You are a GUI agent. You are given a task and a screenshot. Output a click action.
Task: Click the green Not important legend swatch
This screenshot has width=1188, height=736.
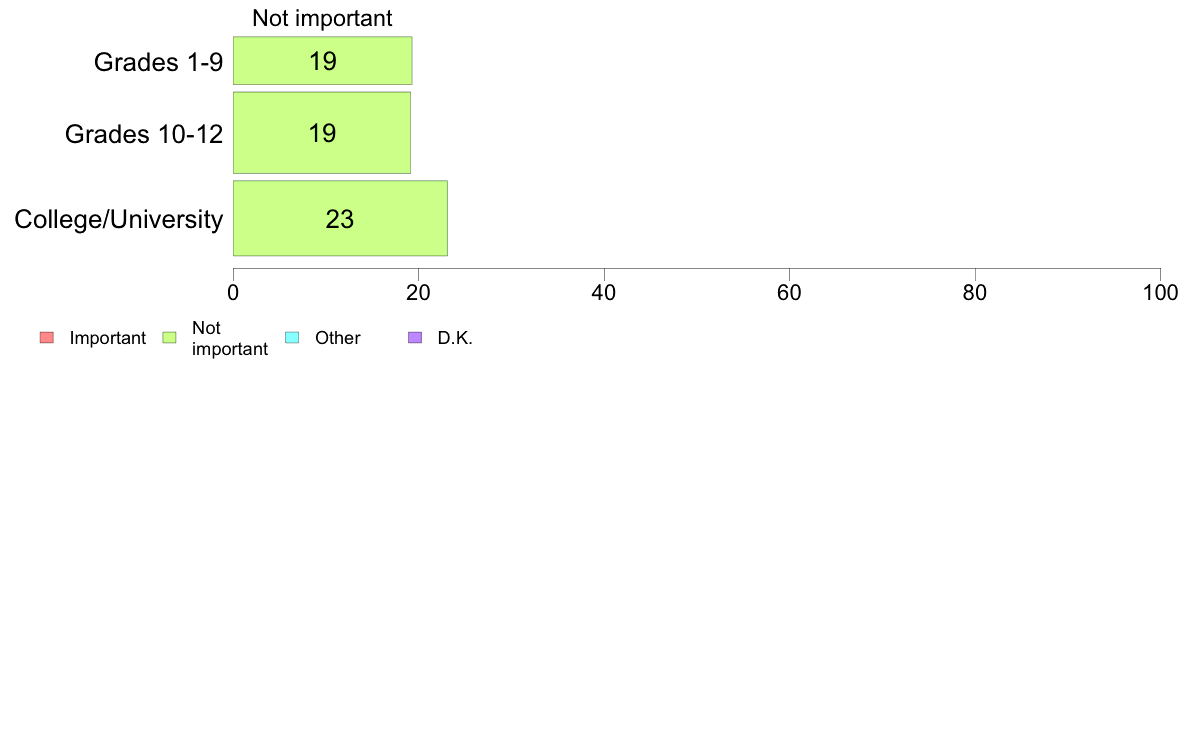click(170, 338)
